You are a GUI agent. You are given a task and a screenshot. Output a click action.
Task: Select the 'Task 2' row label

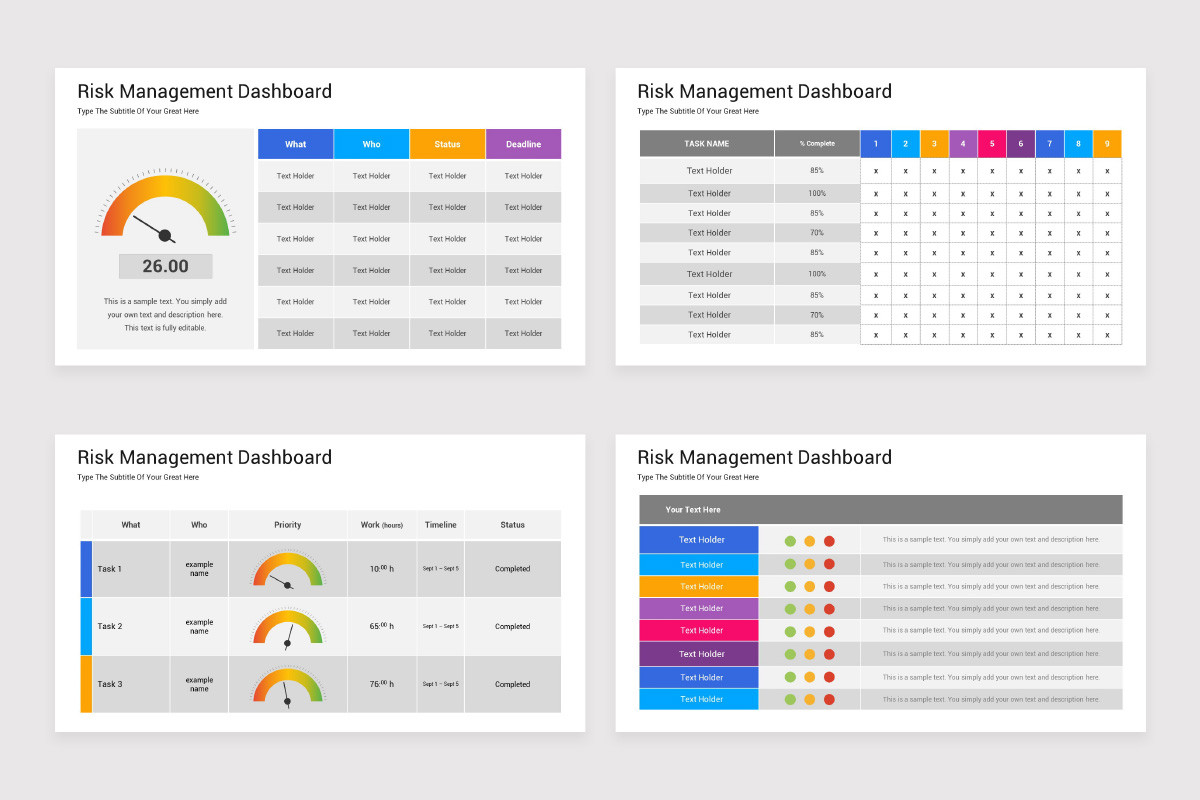(110, 627)
